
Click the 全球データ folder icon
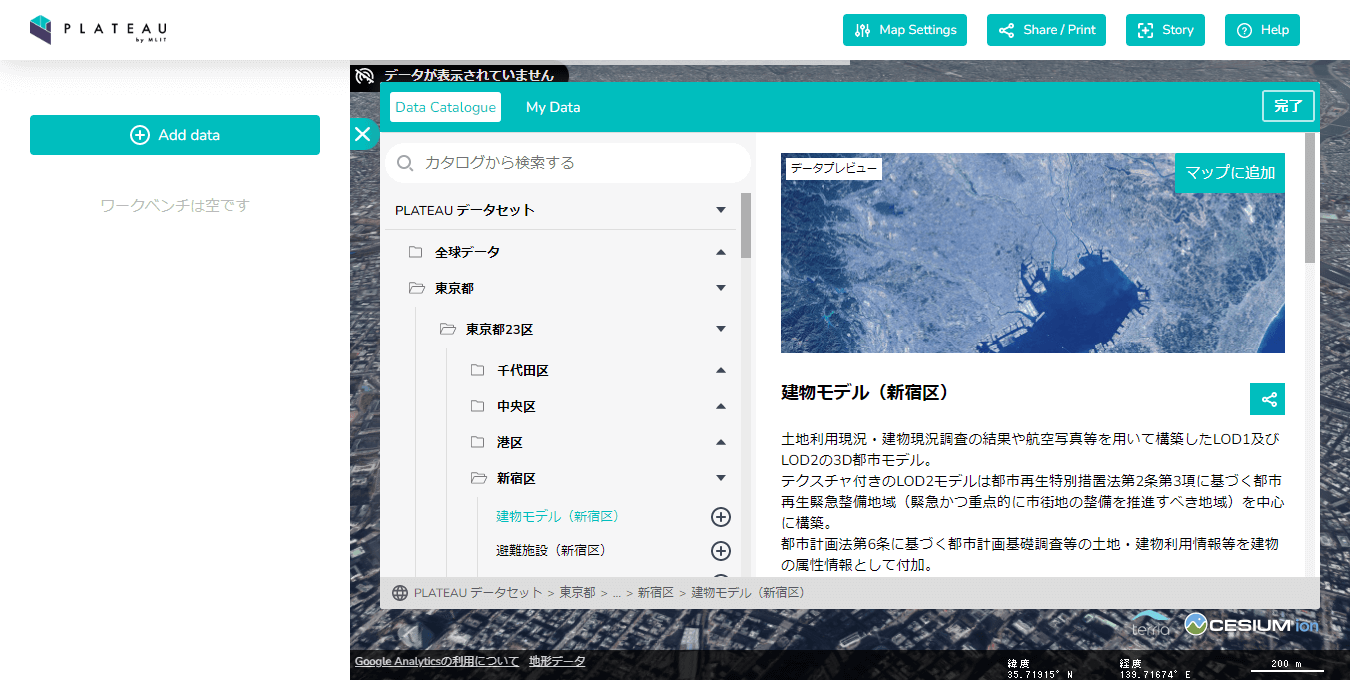coord(416,252)
